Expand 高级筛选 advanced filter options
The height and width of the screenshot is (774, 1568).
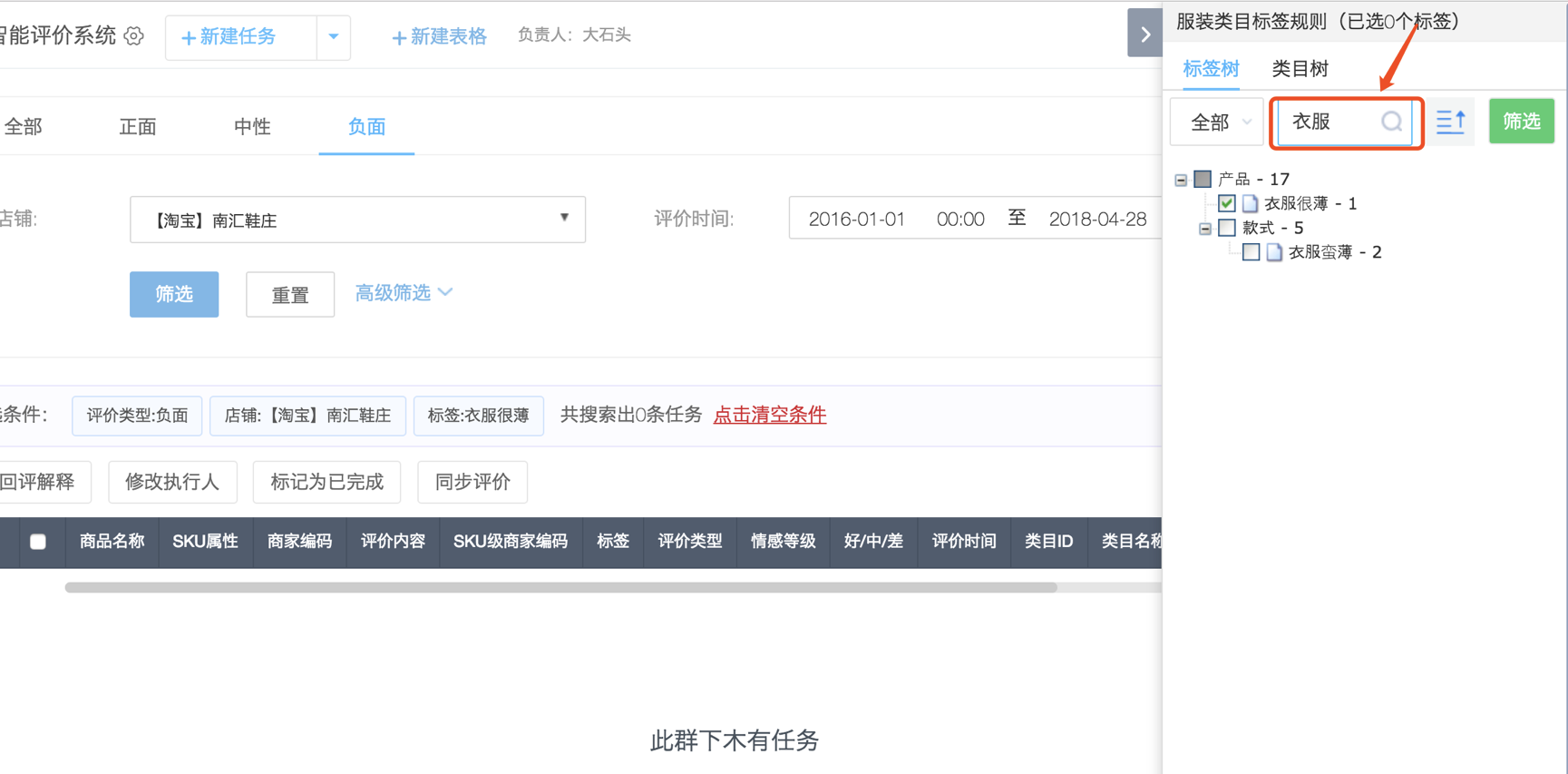[x=403, y=293]
